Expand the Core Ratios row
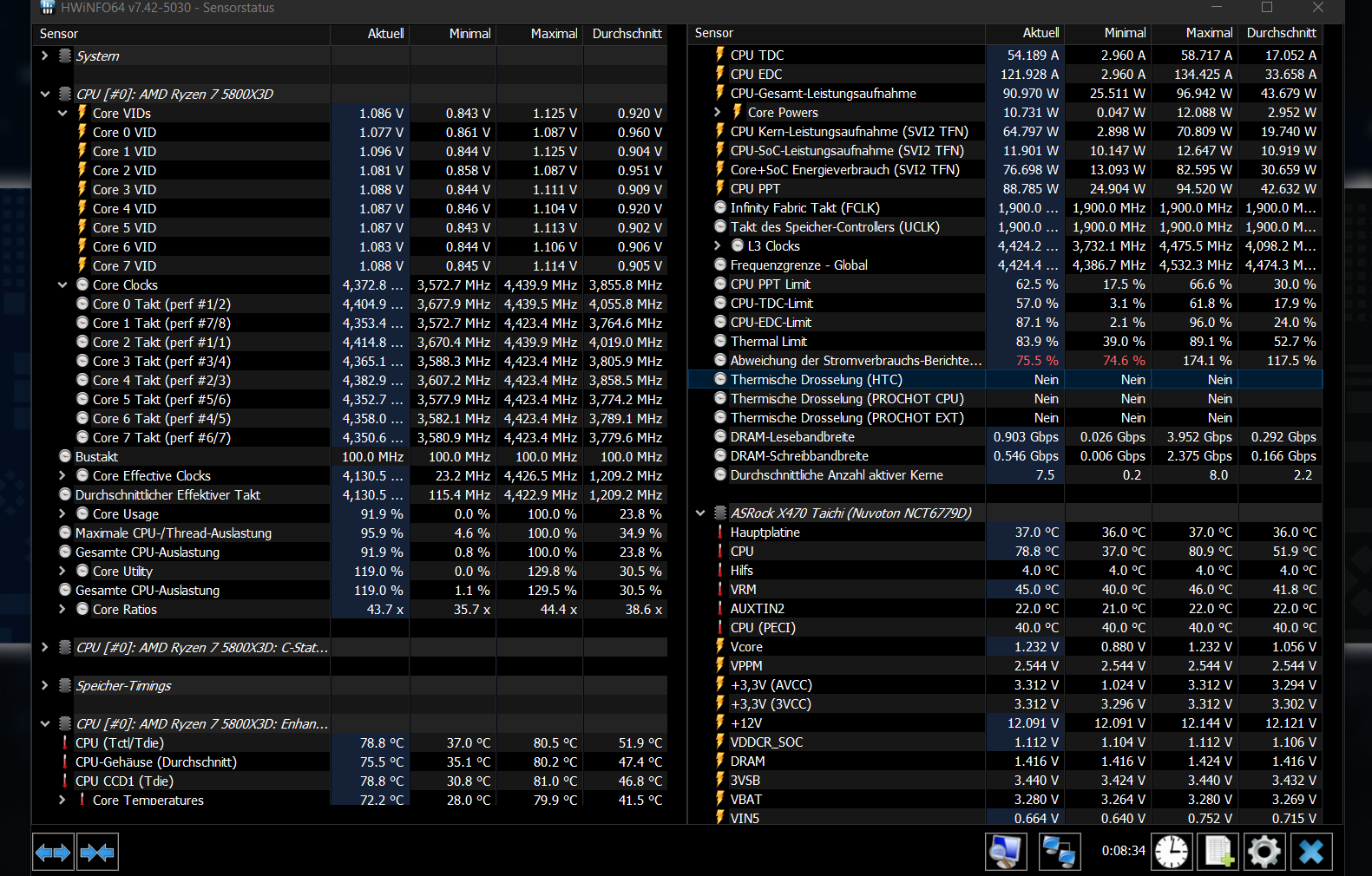 62,609
